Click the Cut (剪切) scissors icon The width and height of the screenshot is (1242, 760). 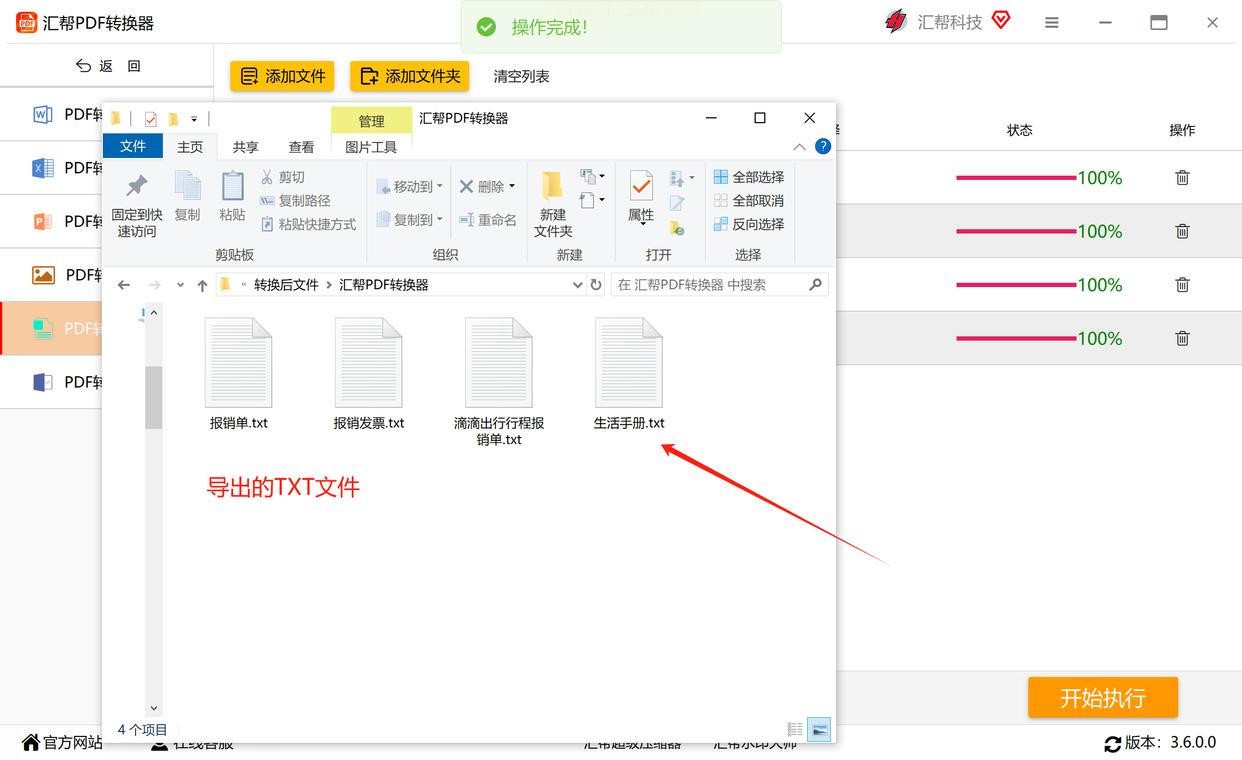click(x=267, y=177)
